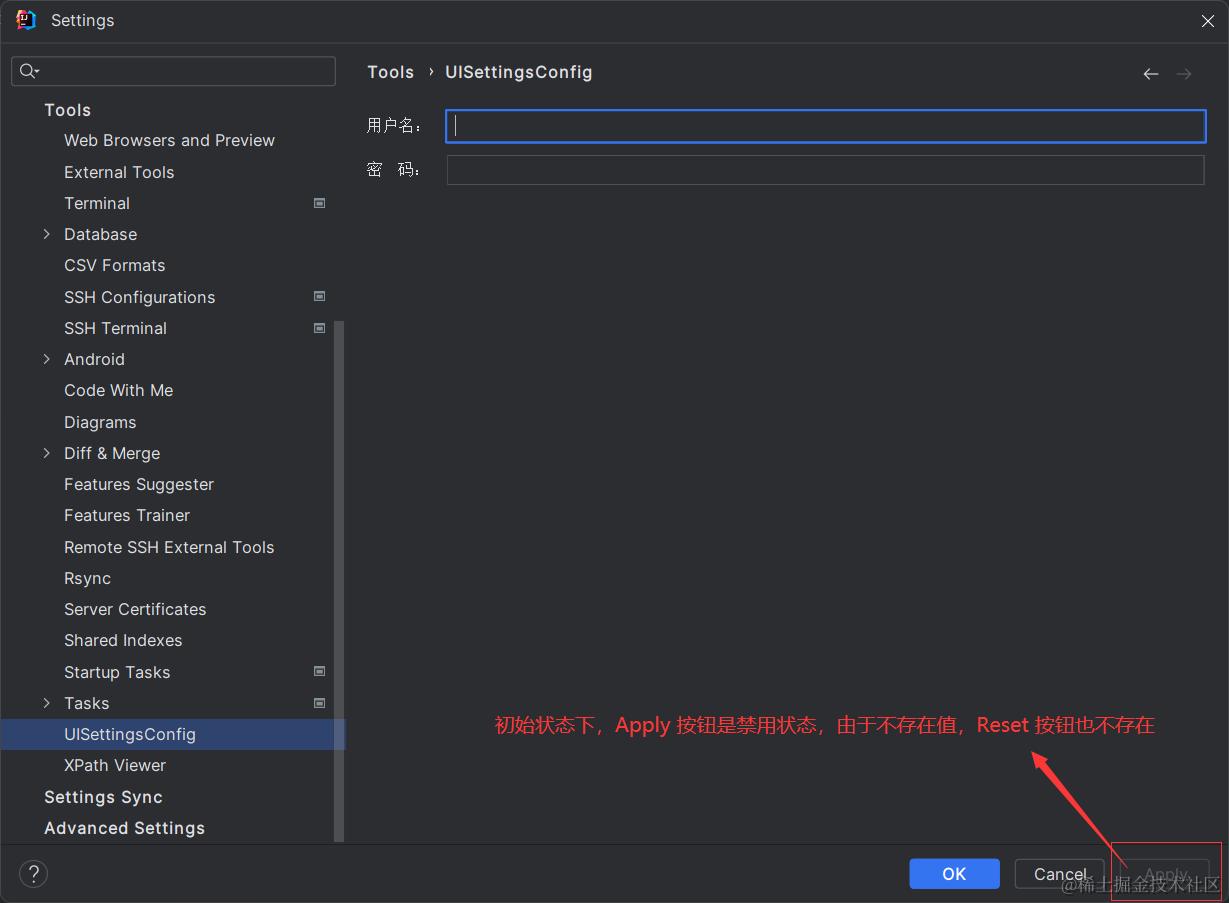This screenshot has height=903, width=1229.
Task: Select Diff & Merge settings
Action: click(112, 453)
